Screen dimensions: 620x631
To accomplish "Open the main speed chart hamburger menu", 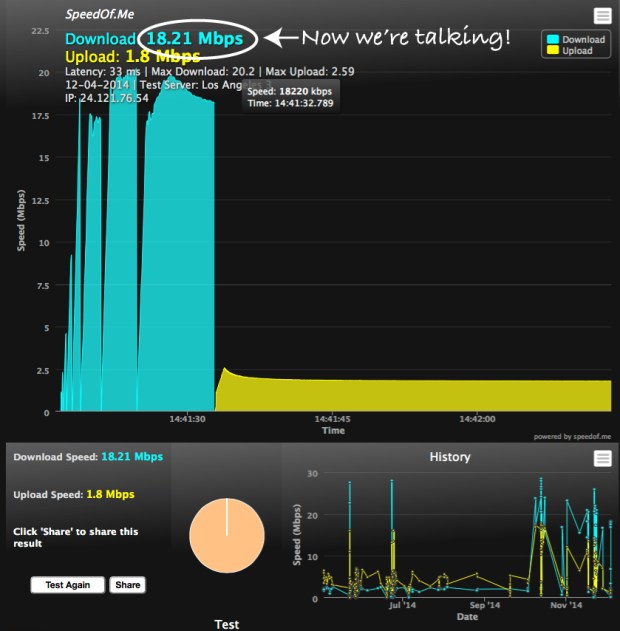I will tap(601, 15).
